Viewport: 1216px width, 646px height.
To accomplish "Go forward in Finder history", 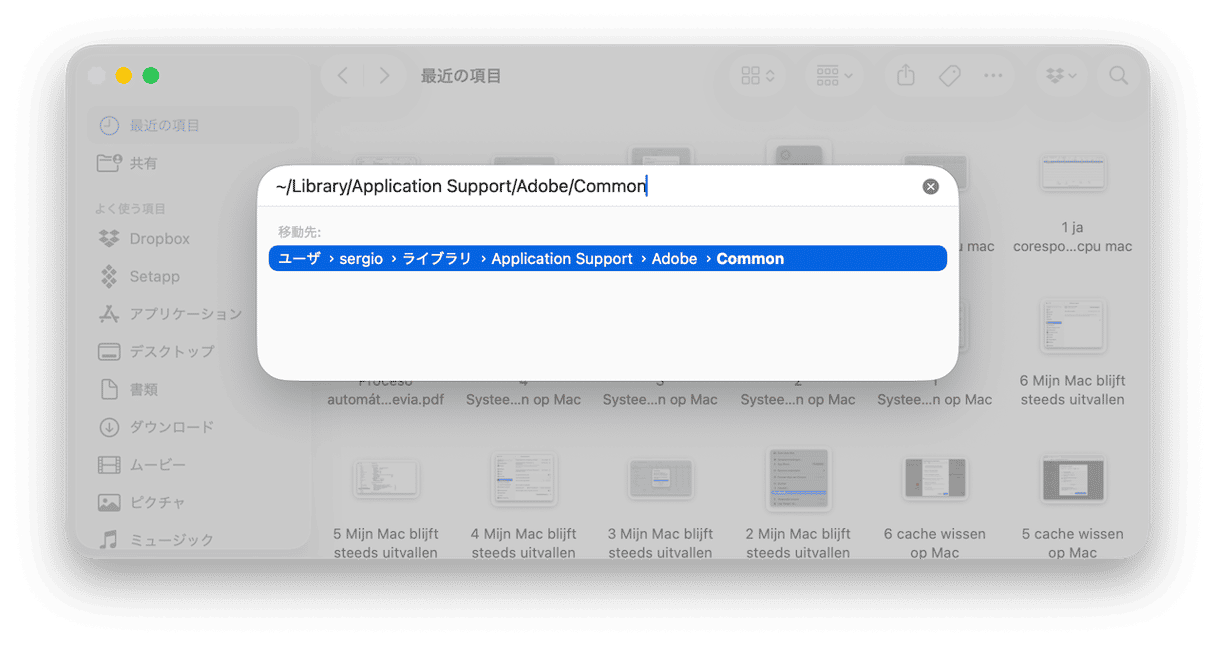I will click(384, 76).
